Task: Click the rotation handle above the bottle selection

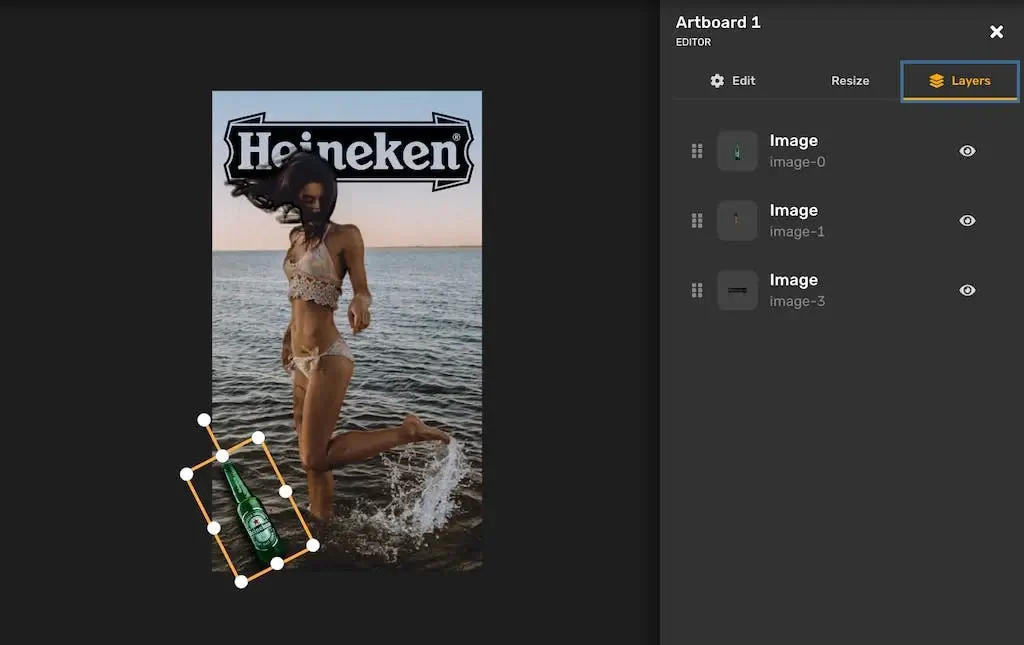Action: (204, 419)
